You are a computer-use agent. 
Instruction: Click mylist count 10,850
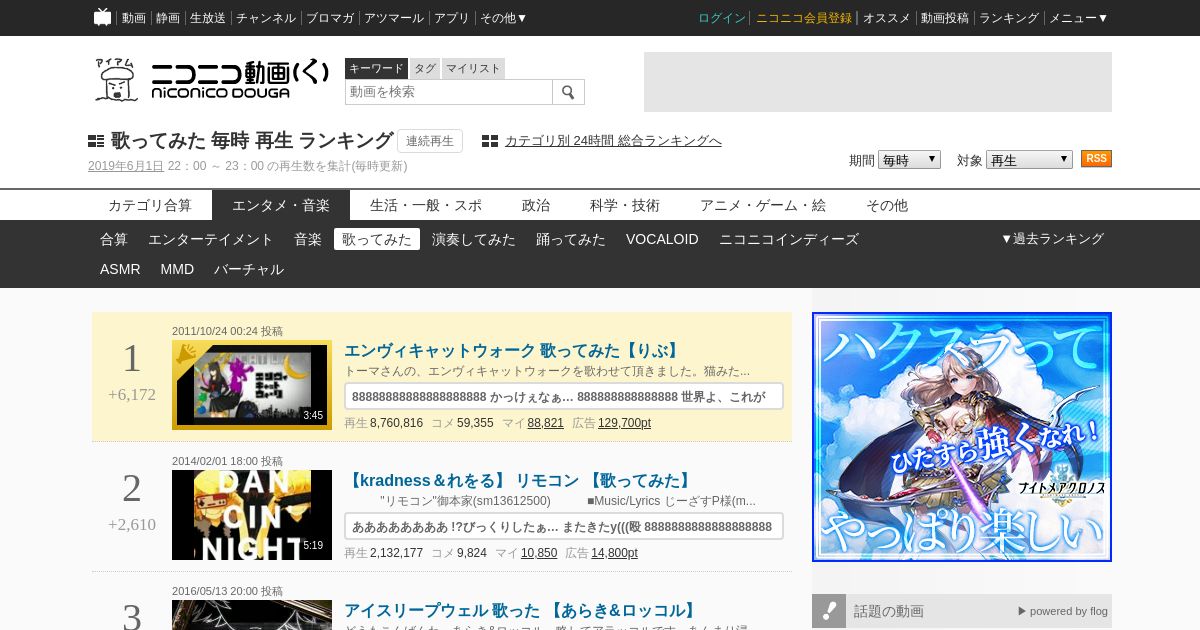point(539,553)
